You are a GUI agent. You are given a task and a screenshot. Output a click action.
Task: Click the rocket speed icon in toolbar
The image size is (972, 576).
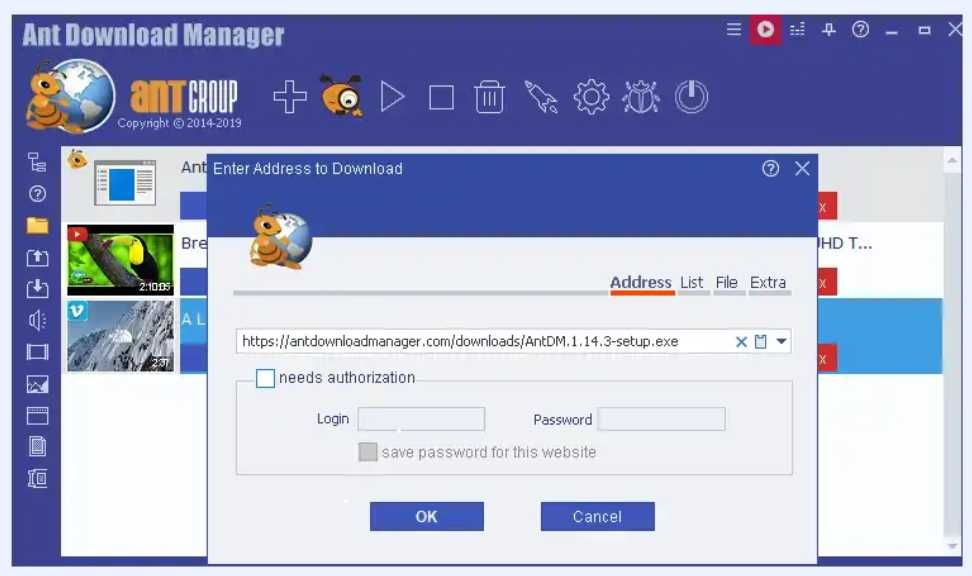[x=541, y=97]
